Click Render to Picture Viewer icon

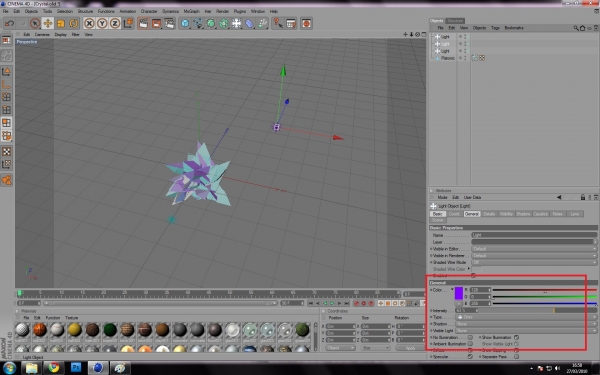[156, 23]
